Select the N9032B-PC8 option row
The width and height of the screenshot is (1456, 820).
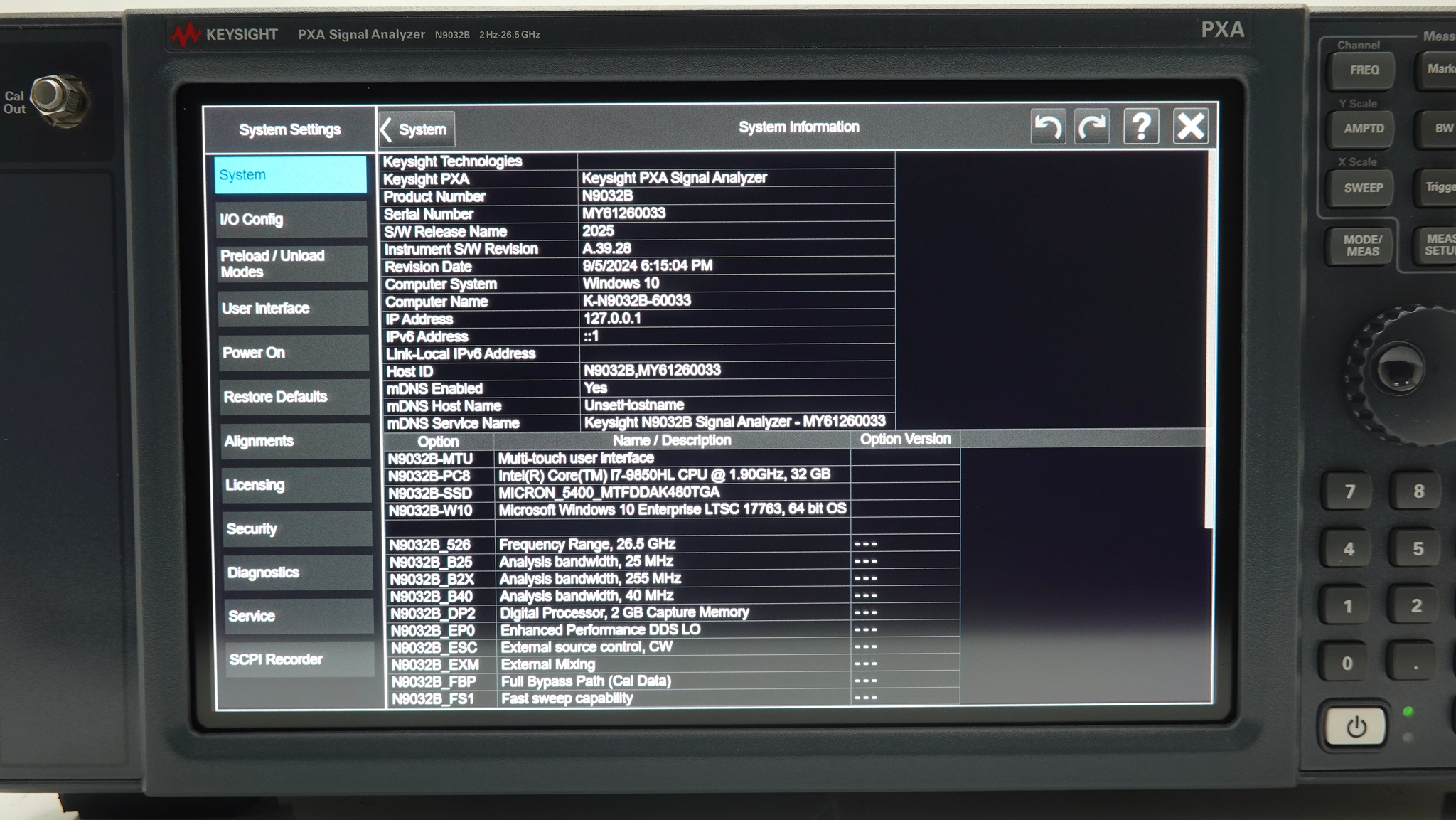[x=672, y=475]
